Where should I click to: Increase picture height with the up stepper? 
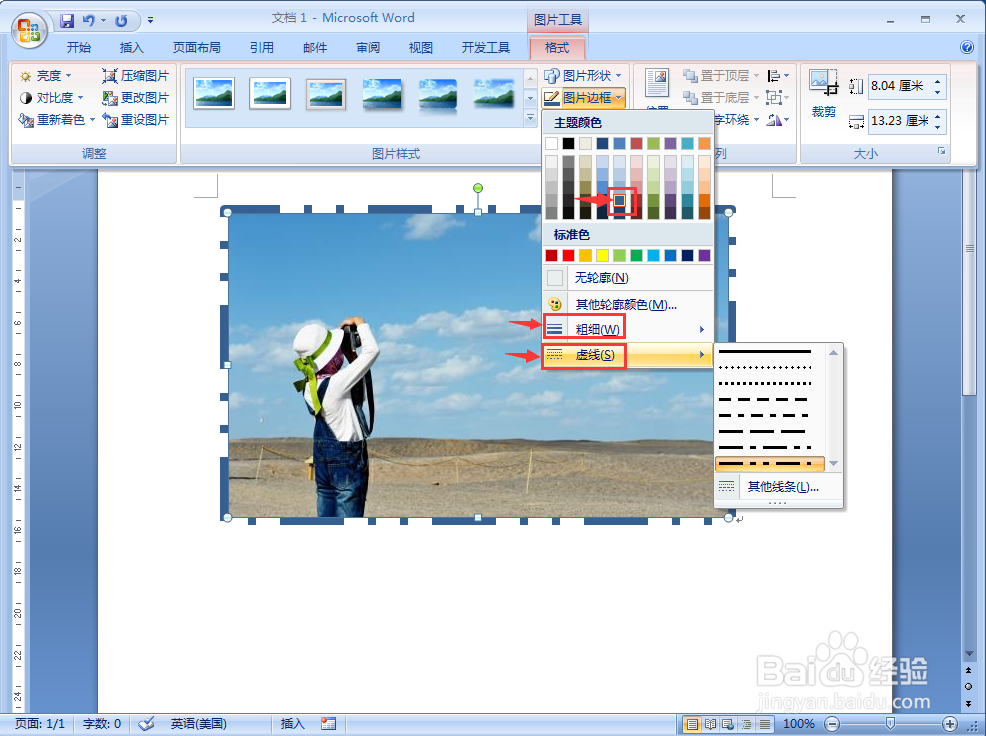tap(938, 81)
